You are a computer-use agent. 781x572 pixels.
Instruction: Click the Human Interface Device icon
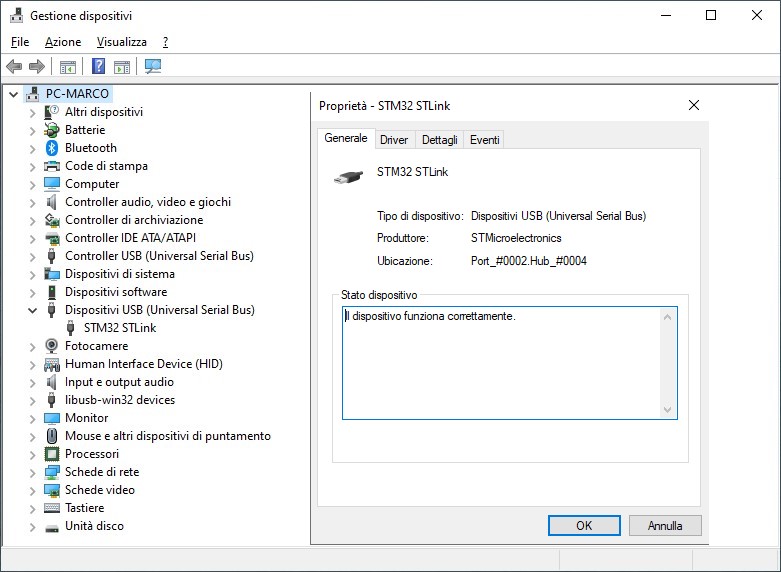click(52, 364)
